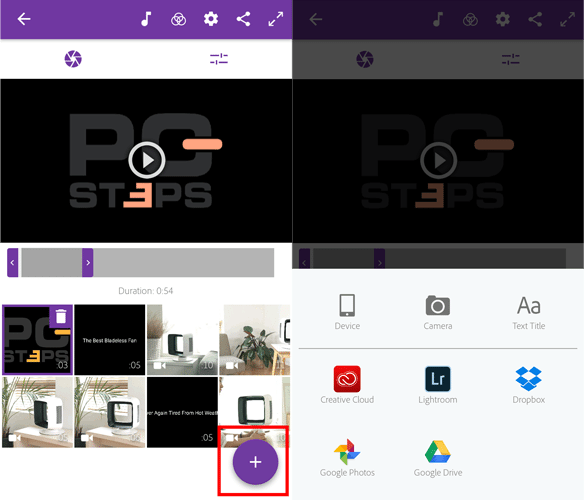Tap the share icon in purple toolbar
The height and width of the screenshot is (500, 584).
[x=243, y=19]
